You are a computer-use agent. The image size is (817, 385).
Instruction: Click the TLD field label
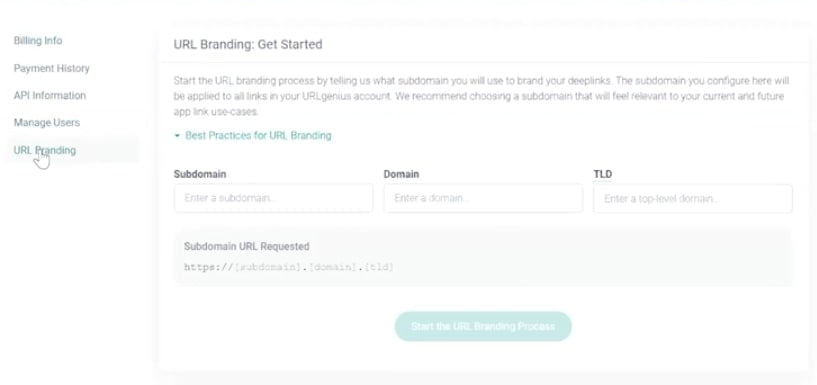(603, 174)
